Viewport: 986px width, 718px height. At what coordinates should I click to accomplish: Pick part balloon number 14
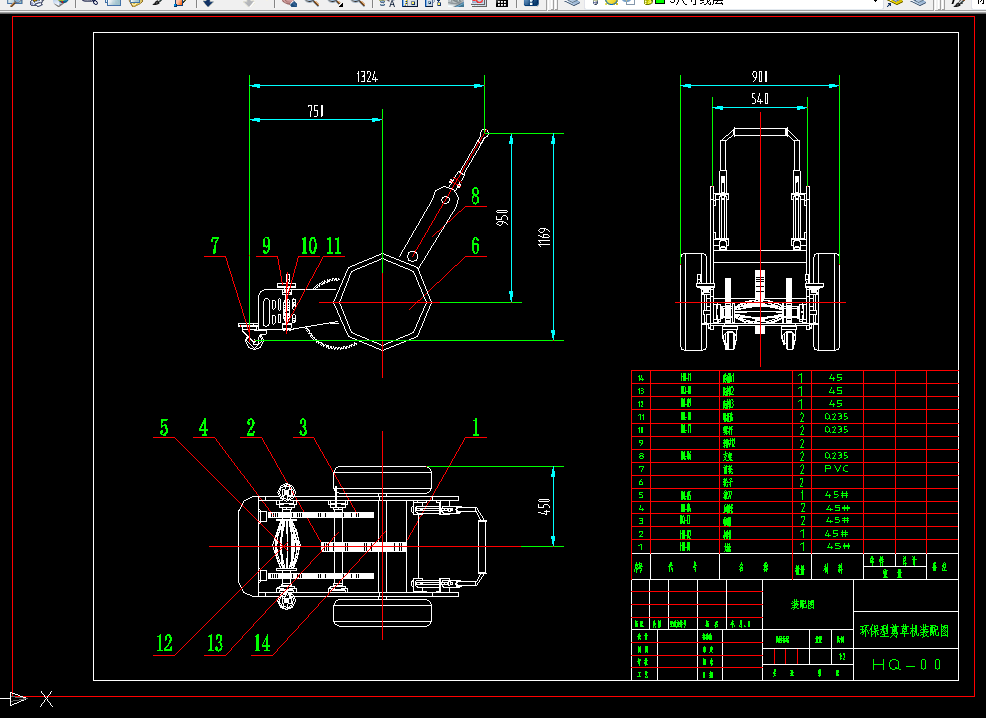tap(262, 643)
